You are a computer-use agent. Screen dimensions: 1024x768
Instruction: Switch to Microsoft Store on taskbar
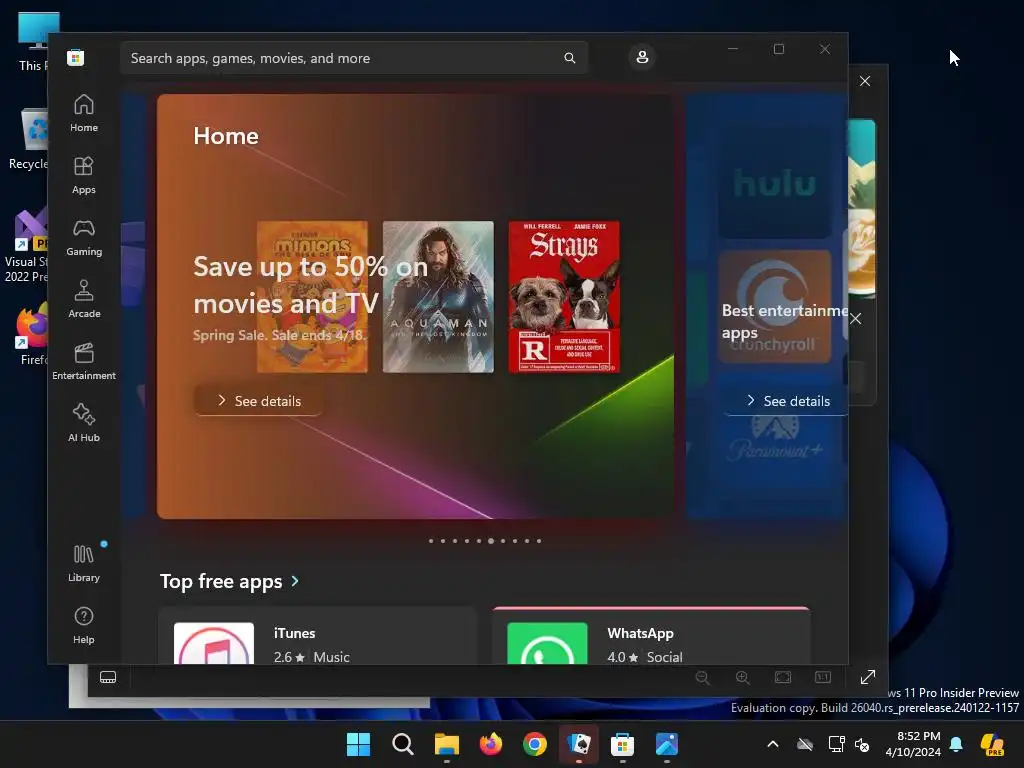point(622,744)
